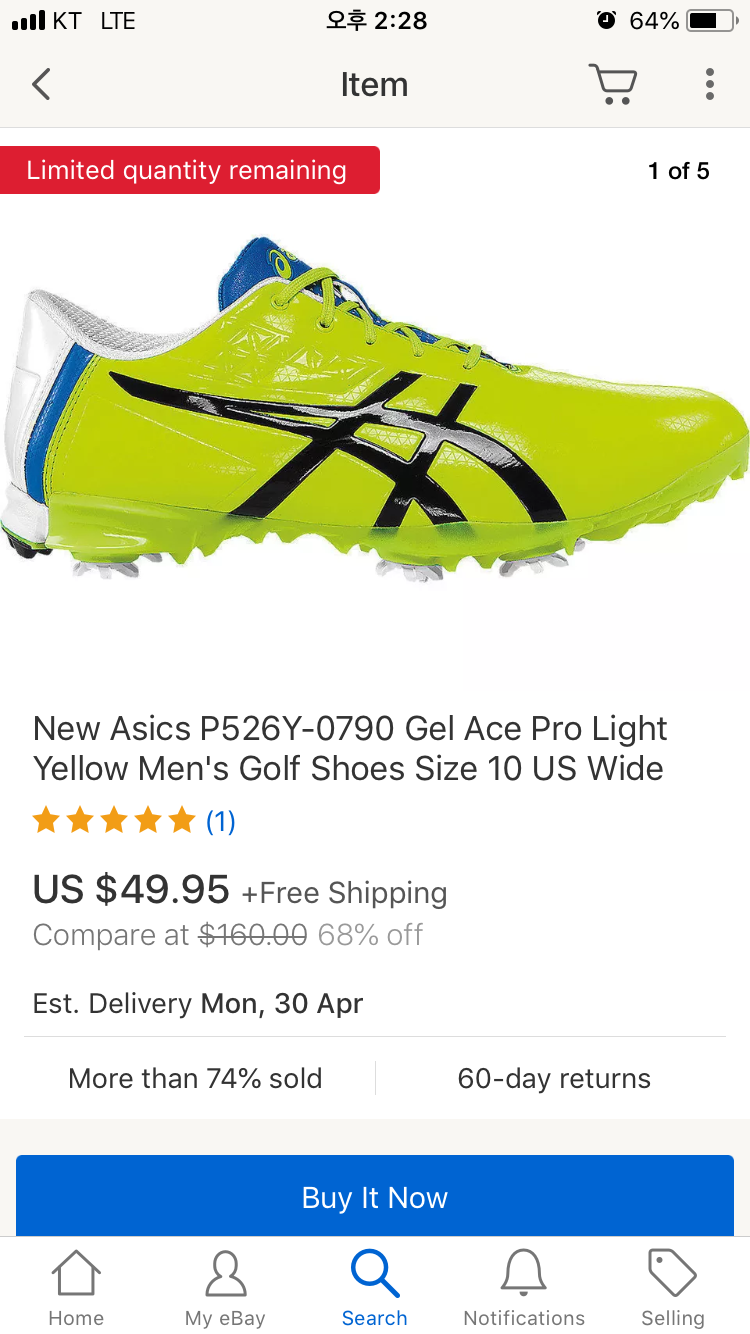Tap the Limited quantity remaining banner
This screenshot has height=1334, width=750.
pos(189,170)
